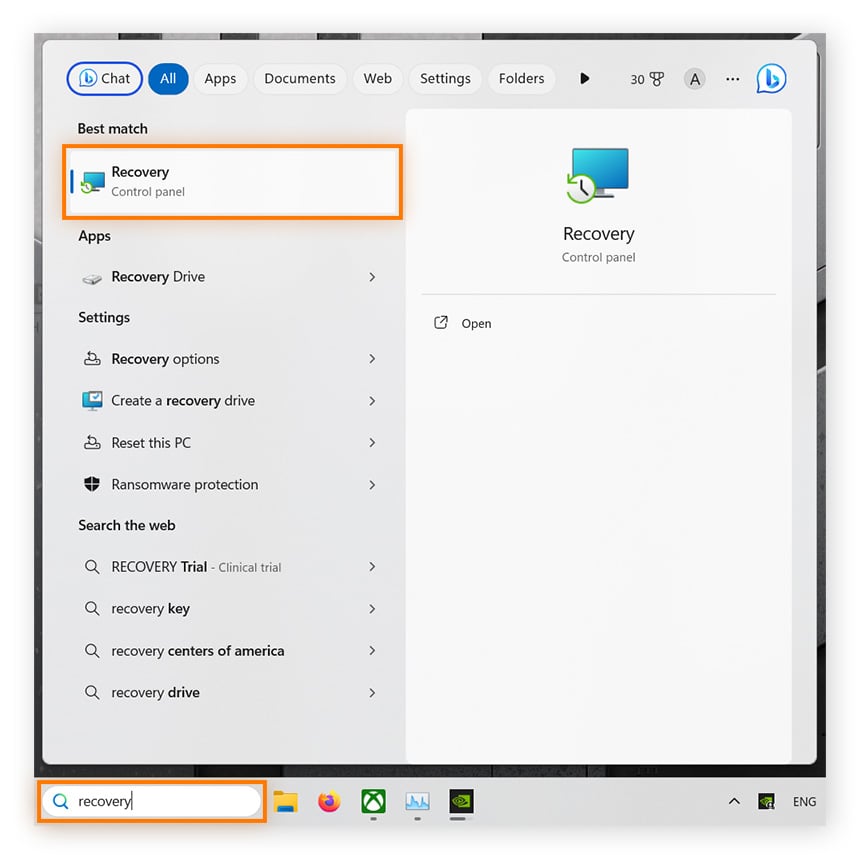Screen dimensions: 860x858
Task: Open File Explorer from the taskbar
Action: pyautogui.click(x=285, y=801)
